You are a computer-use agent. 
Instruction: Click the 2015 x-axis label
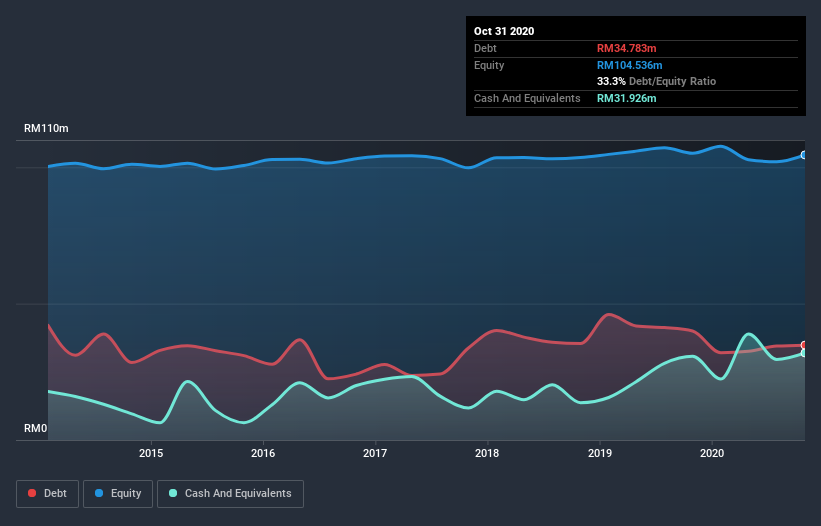[151, 453]
